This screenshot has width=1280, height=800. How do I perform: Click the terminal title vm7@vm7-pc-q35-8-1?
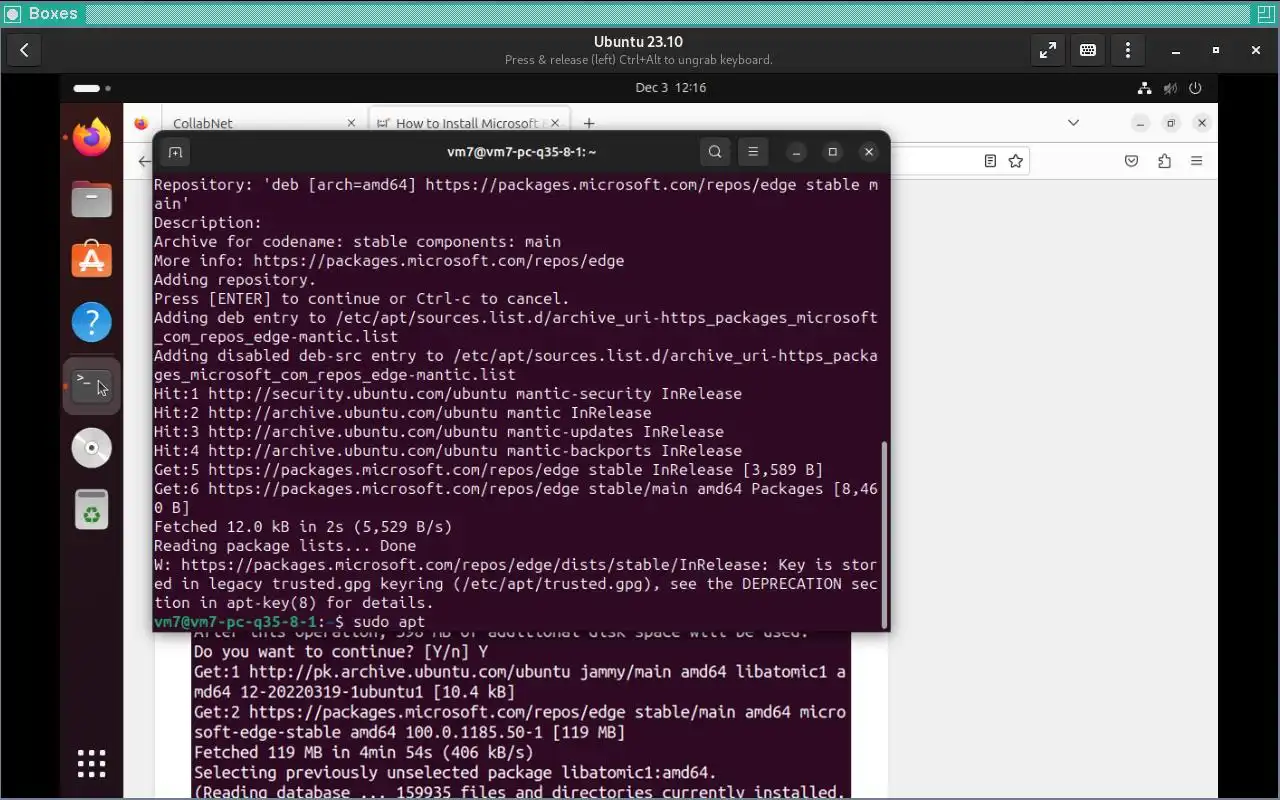click(521, 152)
